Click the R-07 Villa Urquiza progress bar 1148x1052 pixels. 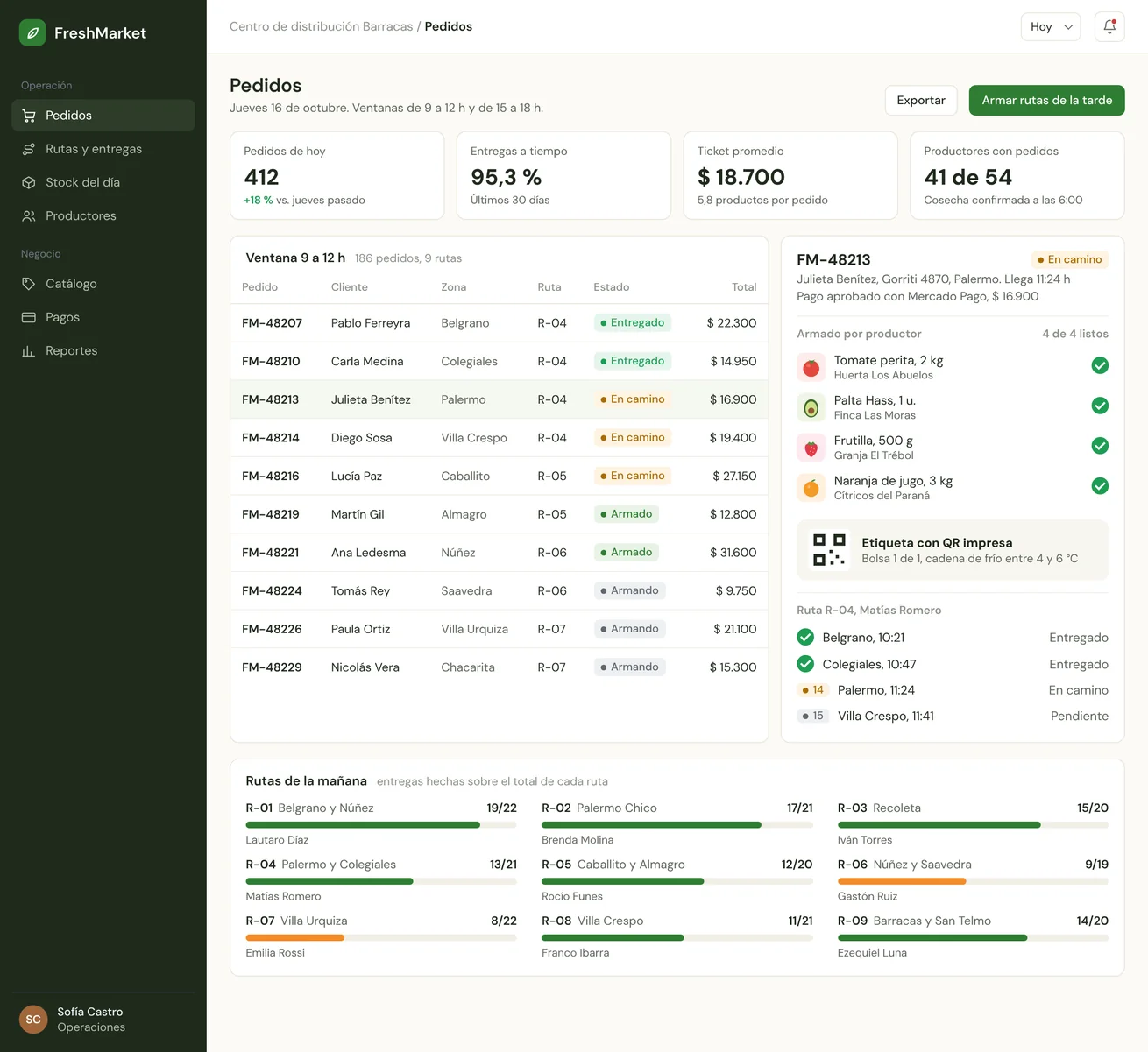381,938
